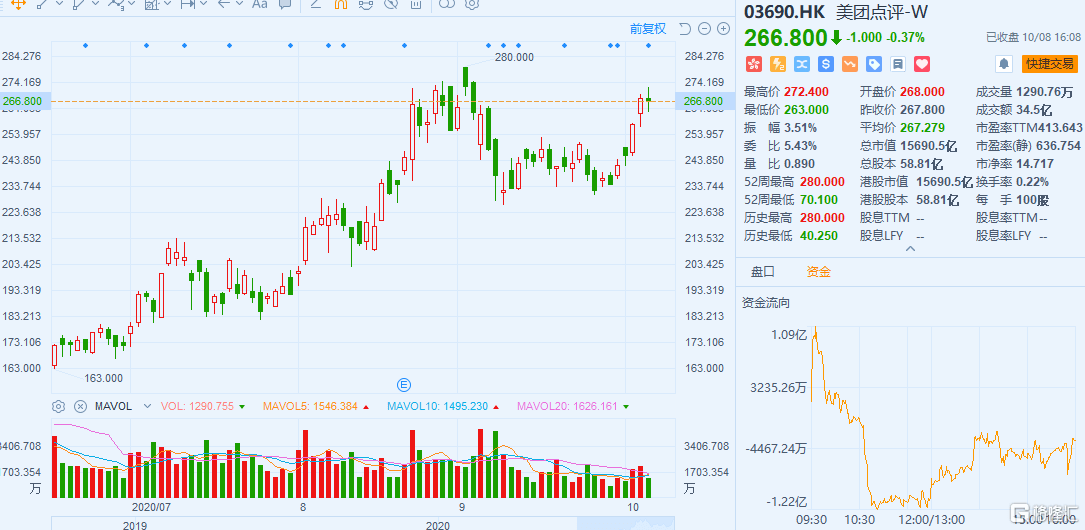This screenshot has width=1085, height=530.
Task: Collapse the quote details chevron
Action: click(x=910, y=248)
